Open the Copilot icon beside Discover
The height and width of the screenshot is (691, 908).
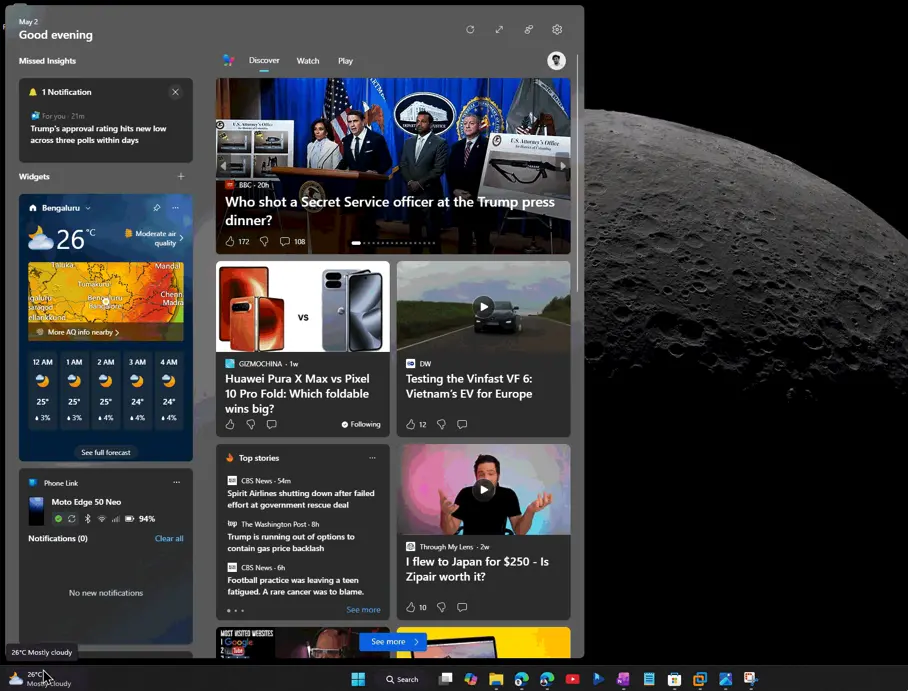[x=229, y=60]
